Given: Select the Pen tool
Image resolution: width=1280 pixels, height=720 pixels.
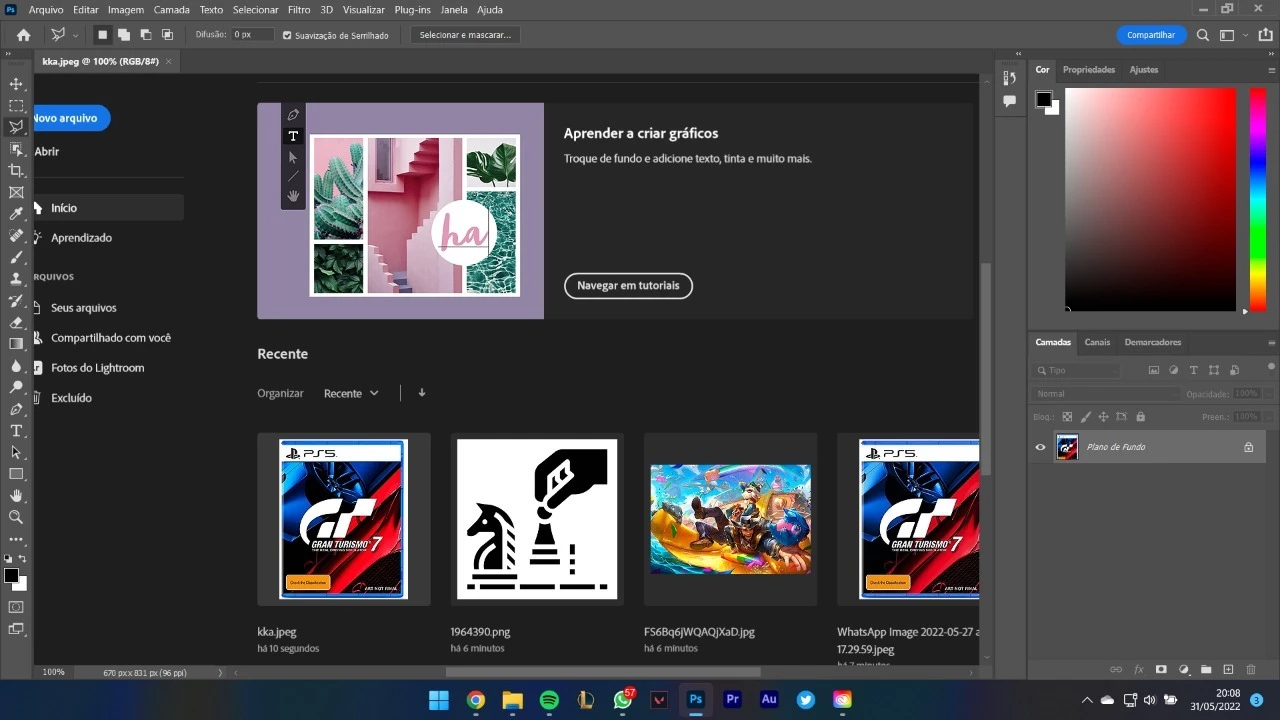Looking at the screenshot, I should click(x=16, y=409).
